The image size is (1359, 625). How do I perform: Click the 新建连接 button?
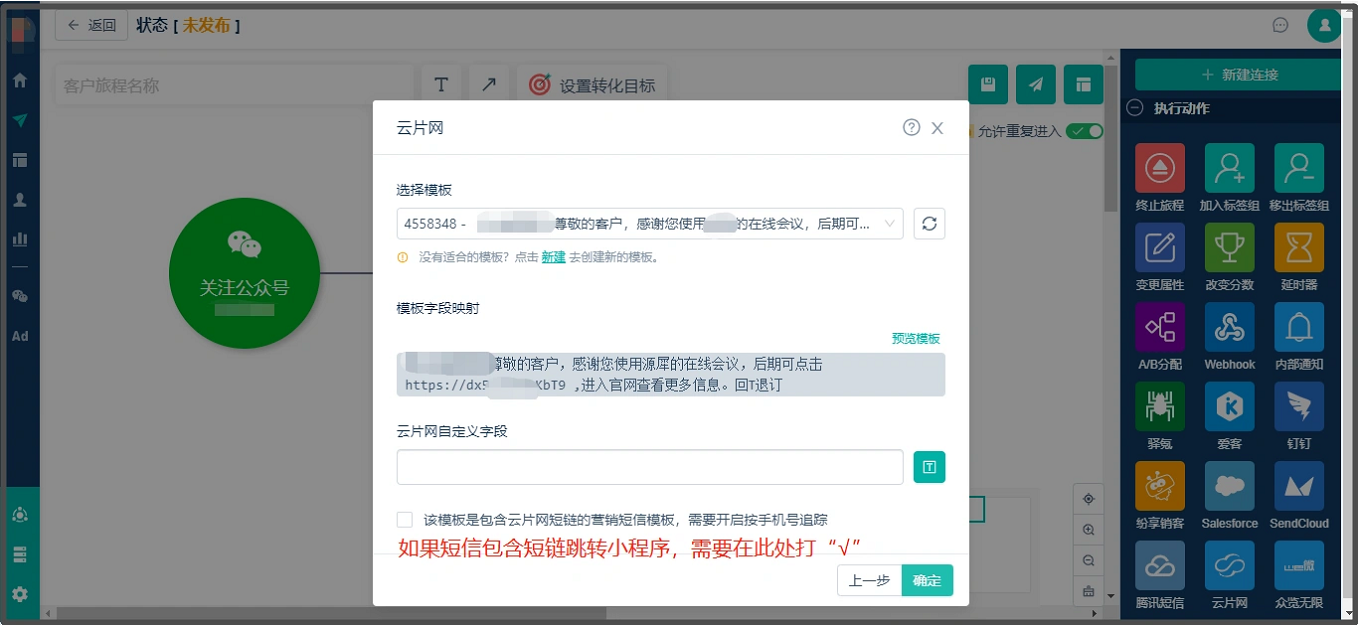tap(1240, 75)
